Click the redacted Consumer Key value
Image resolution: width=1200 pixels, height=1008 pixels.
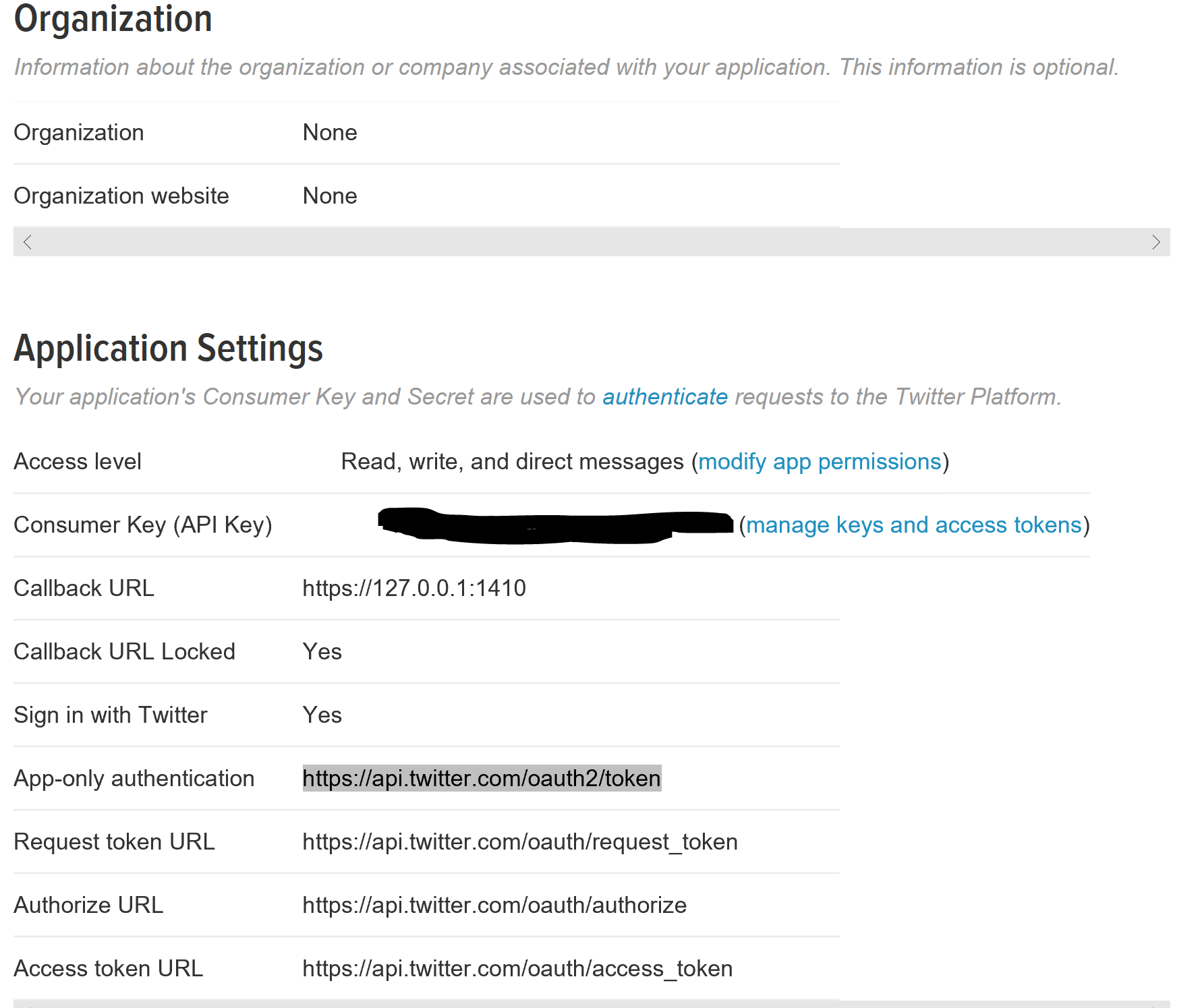(x=554, y=525)
